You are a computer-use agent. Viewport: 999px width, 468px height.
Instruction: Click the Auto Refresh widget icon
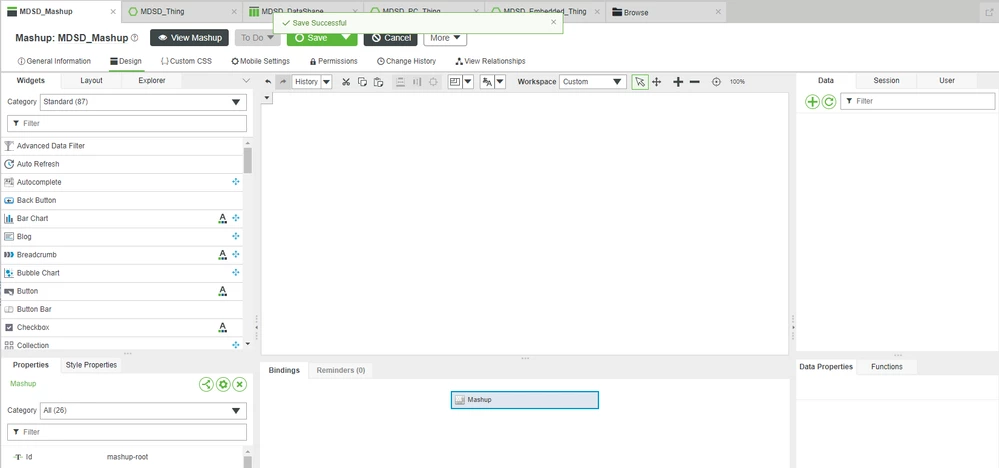pyautogui.click(x=9, y=164)
